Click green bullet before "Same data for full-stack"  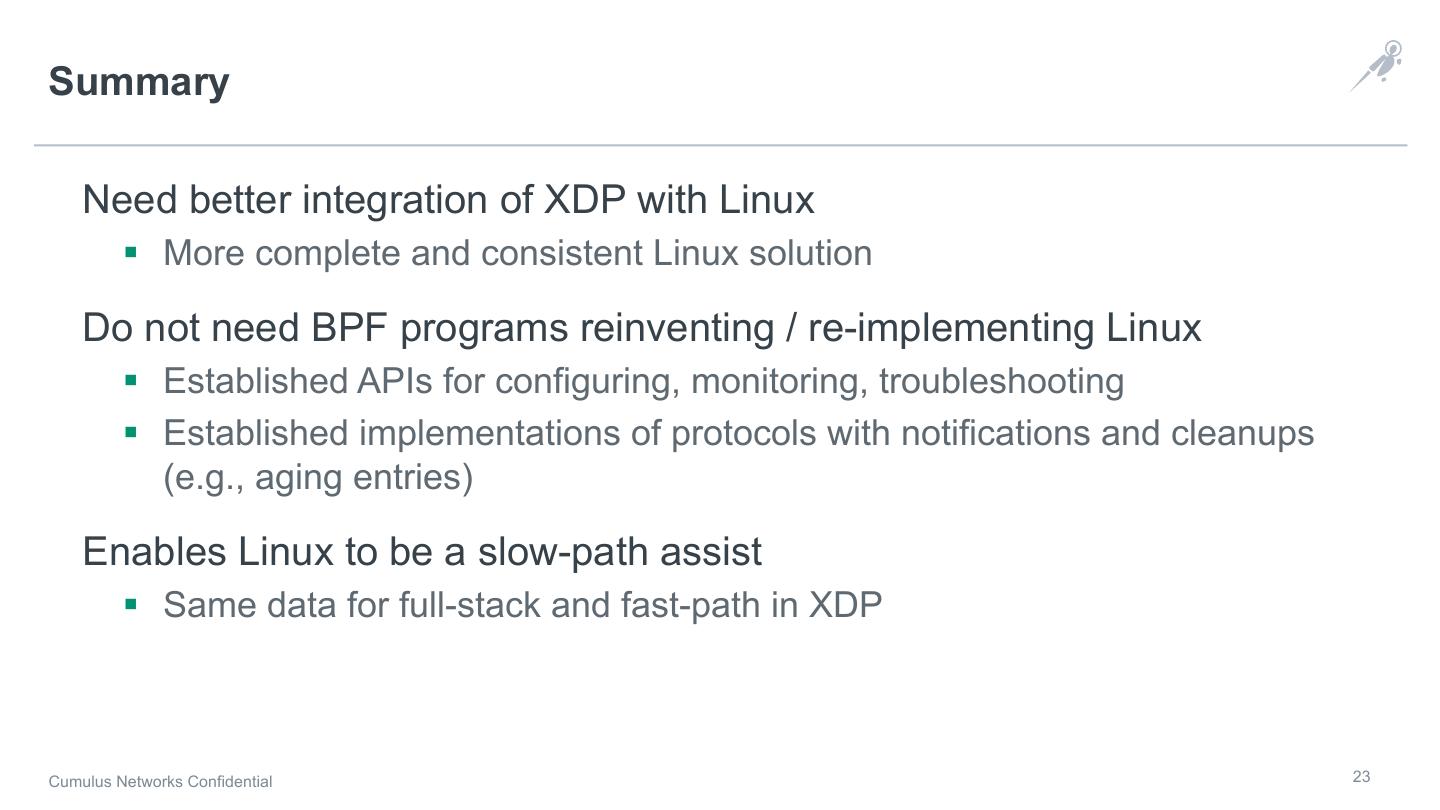point(130,604)
